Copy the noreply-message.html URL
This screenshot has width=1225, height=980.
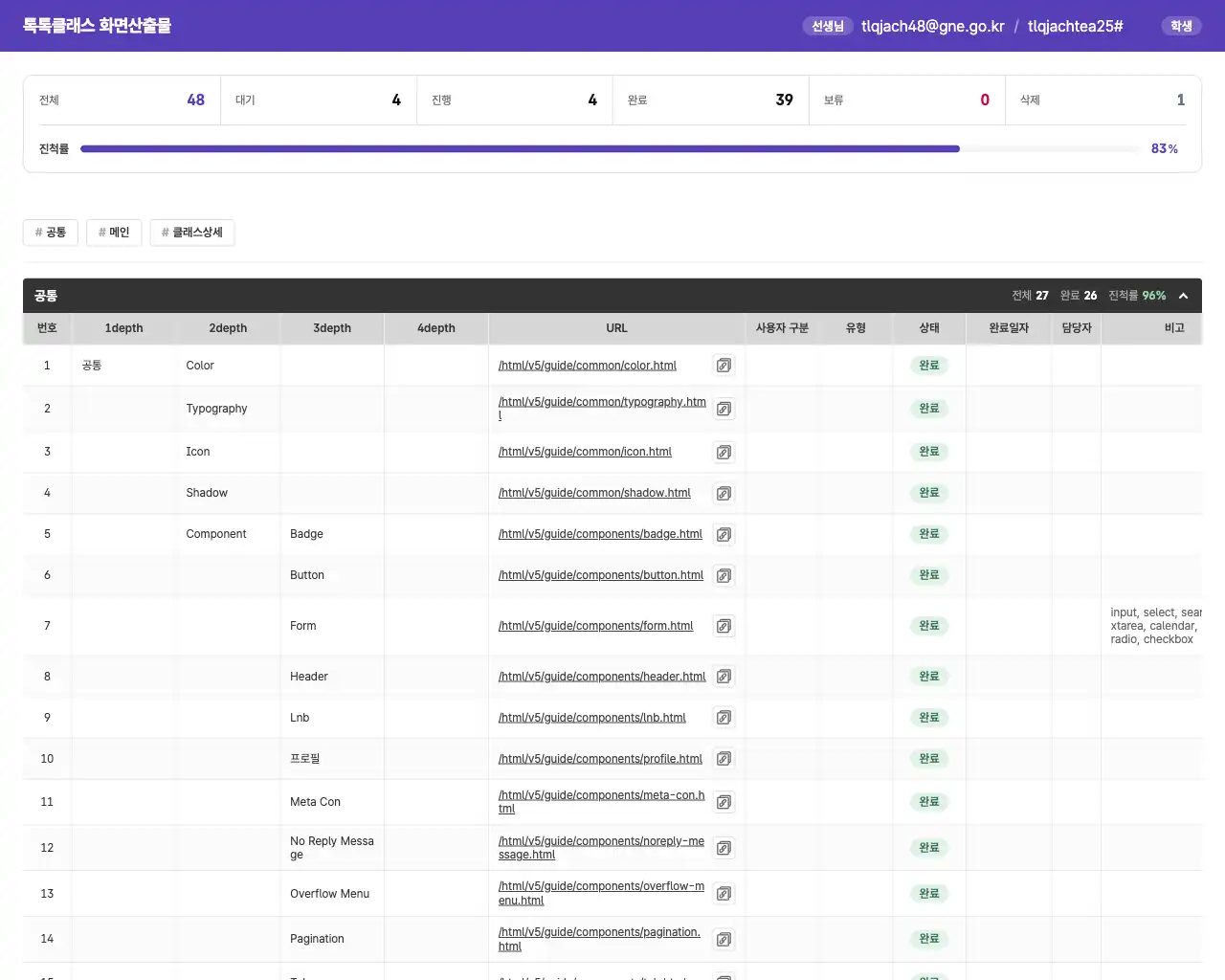coord(724,848)
